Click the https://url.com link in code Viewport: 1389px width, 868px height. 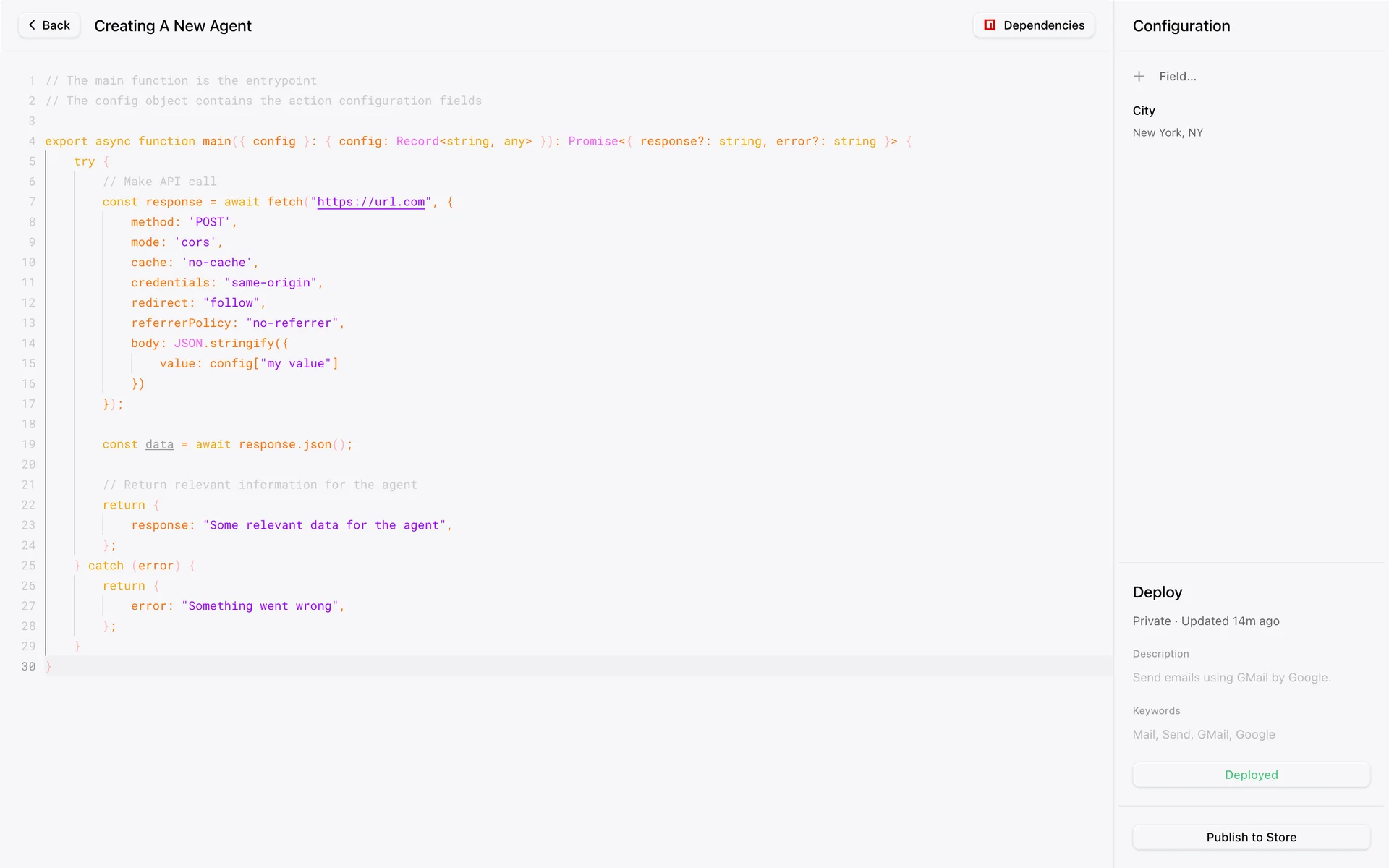pos(370,202)
